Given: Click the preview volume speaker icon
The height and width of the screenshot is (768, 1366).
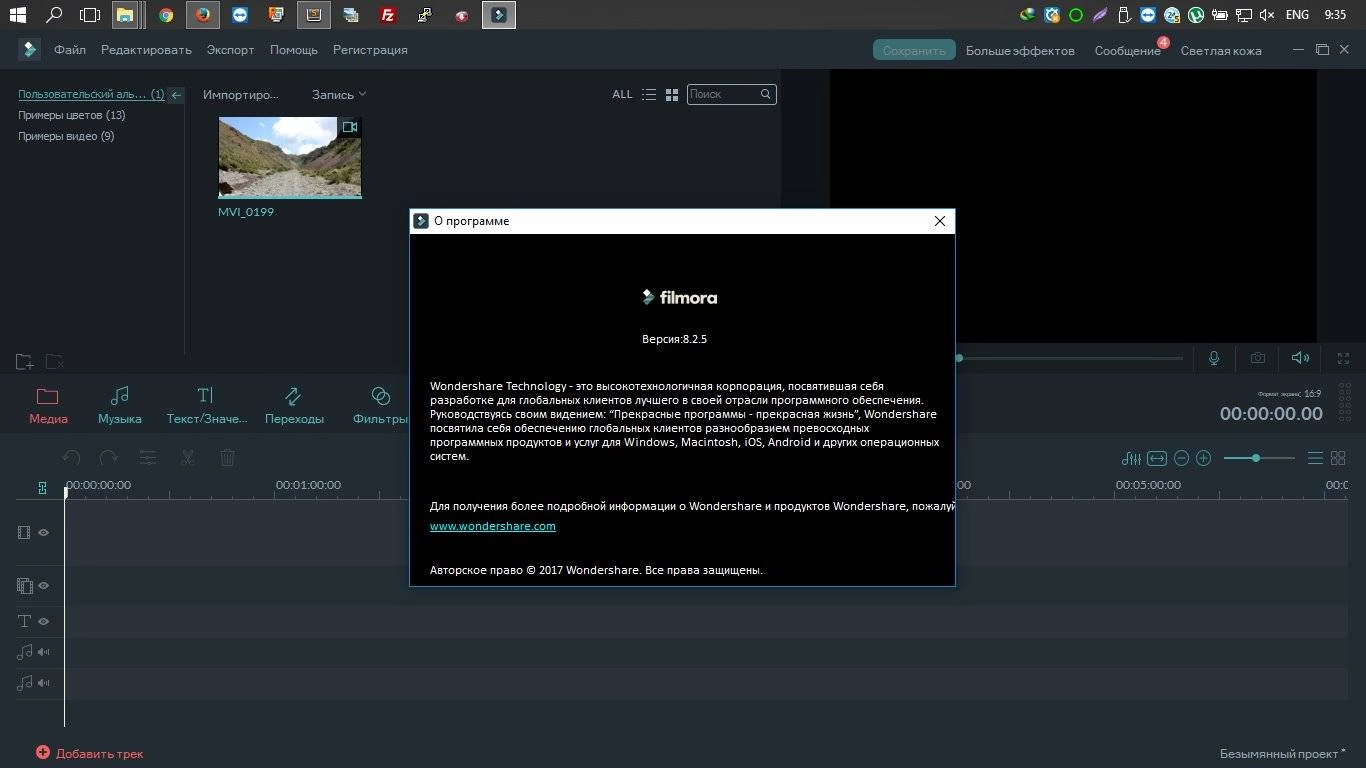Looking at the screenshot, I should coord(1300,358).
